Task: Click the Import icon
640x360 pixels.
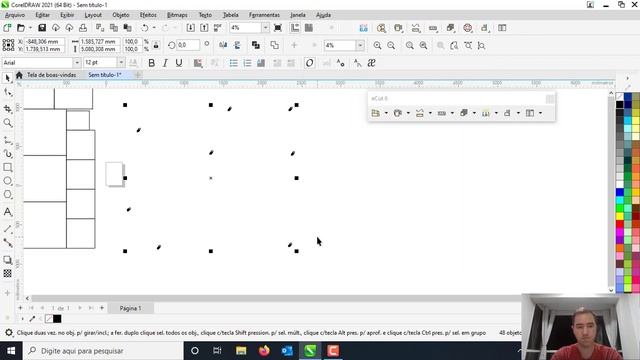Action: point(191,28)
